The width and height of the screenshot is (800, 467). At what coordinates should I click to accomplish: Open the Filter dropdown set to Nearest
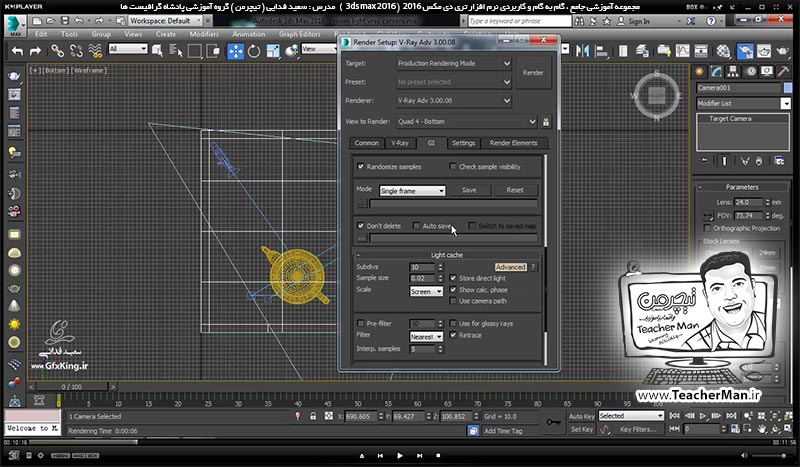[426, 337]
